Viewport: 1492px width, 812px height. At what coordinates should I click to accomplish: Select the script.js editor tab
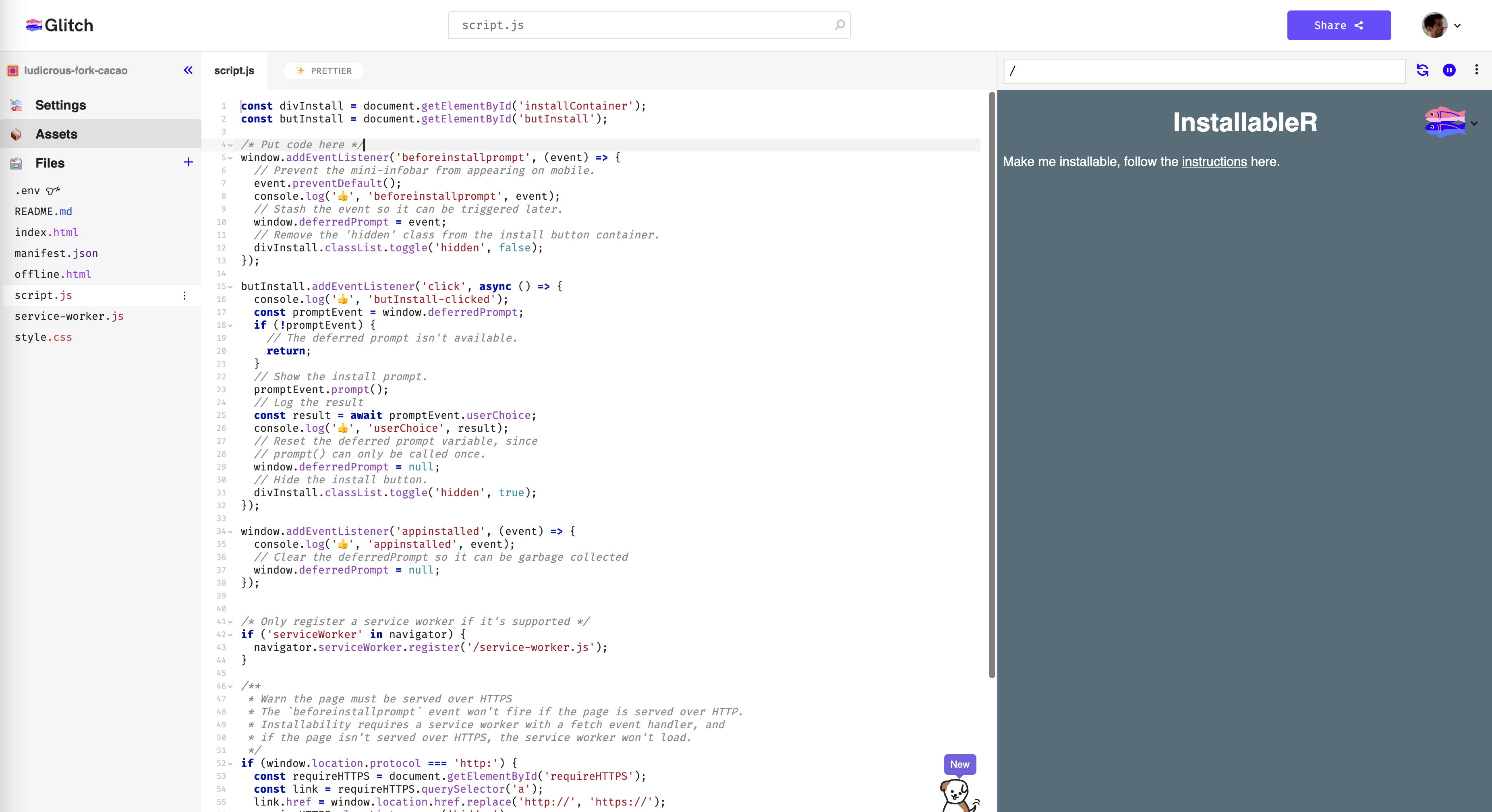click(x=234, y=70)
